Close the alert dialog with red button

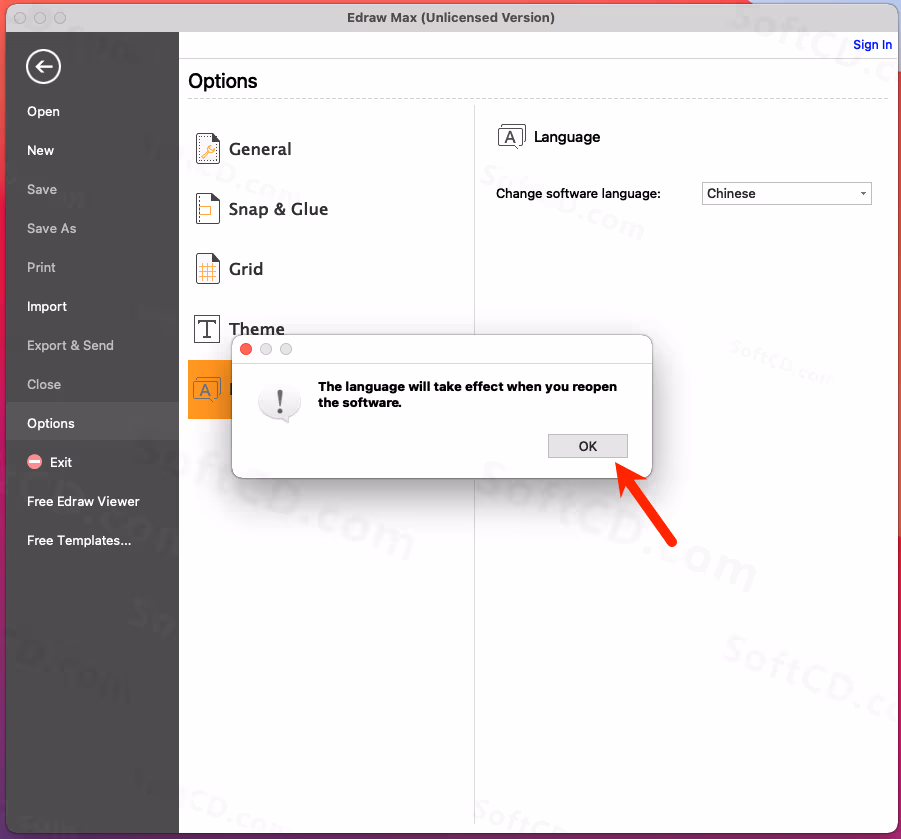[246, 349]
